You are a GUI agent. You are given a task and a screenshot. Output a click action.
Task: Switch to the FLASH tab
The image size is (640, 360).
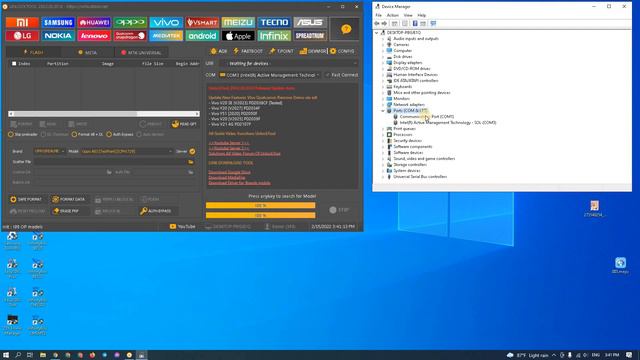[33, 52]
